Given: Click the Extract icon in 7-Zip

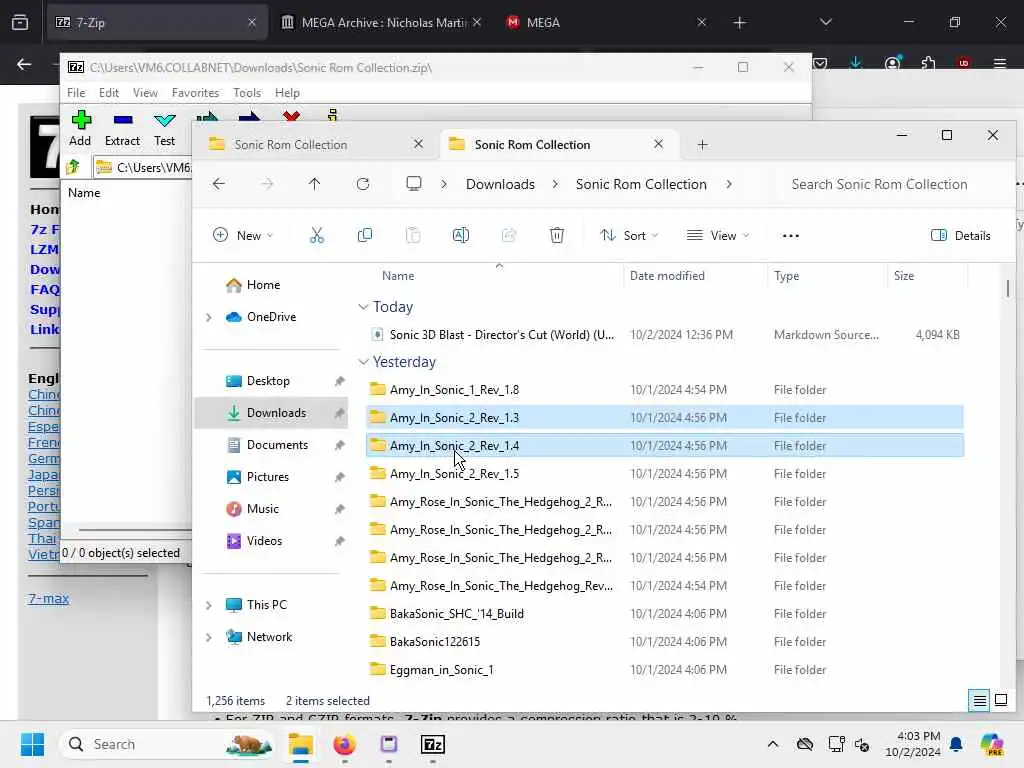Looking at the screenshot, I should pyautogui.click(x=123, y=120).
